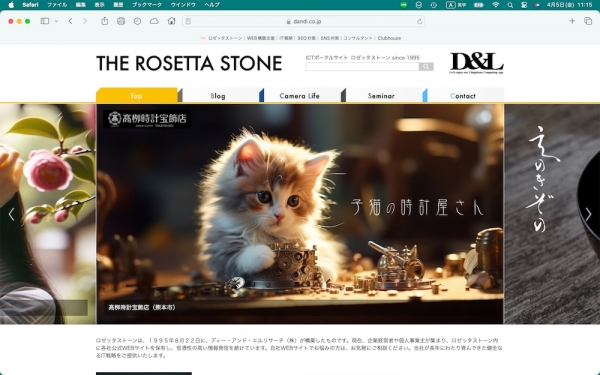Open the LINE menu bar icon
This screenshot has height=375, width=600.
coord(404,5)
